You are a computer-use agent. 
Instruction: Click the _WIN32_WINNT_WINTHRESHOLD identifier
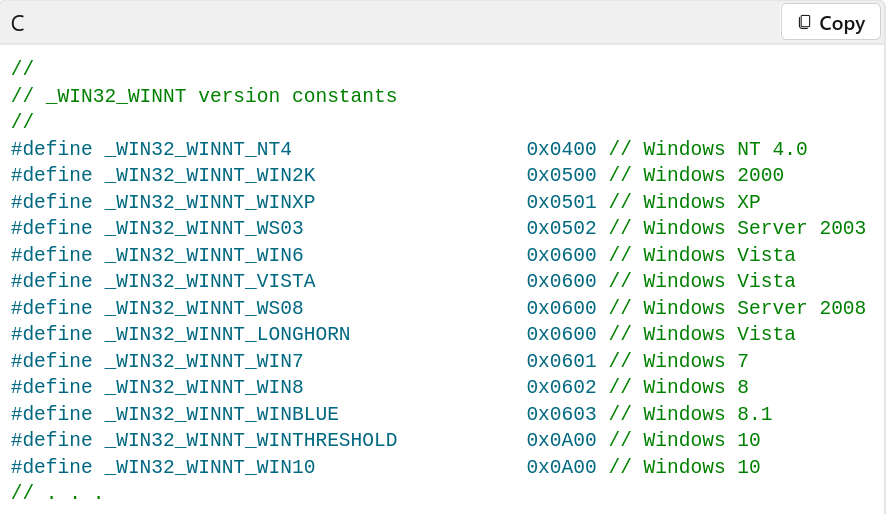[x=251, y=440]
